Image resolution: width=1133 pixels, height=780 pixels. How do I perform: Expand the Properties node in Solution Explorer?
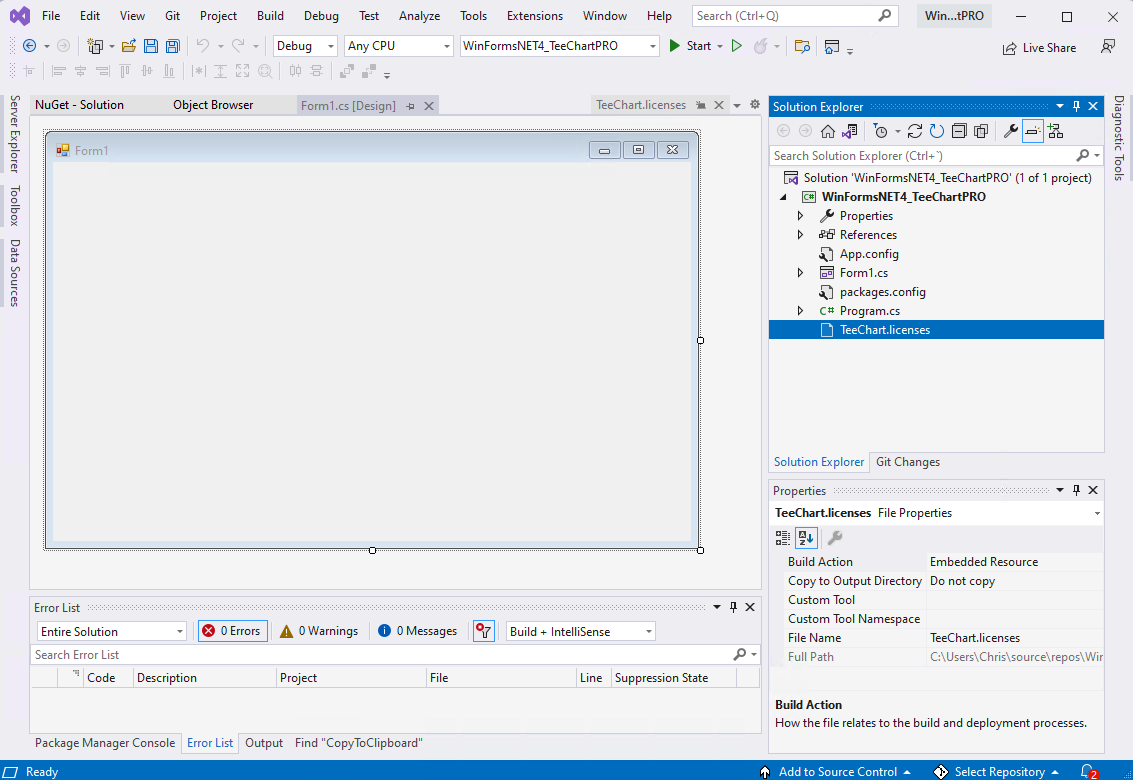point(800,215)
